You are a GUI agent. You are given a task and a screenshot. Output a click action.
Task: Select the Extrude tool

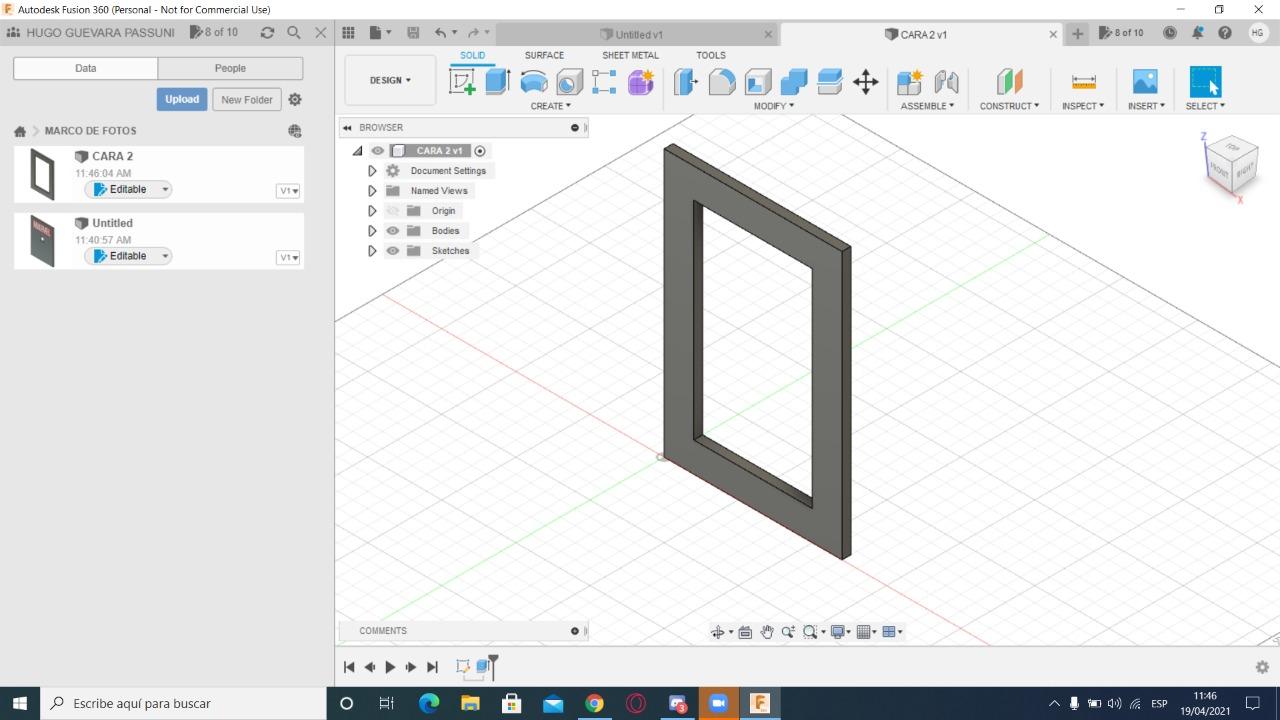coord(498,82)
